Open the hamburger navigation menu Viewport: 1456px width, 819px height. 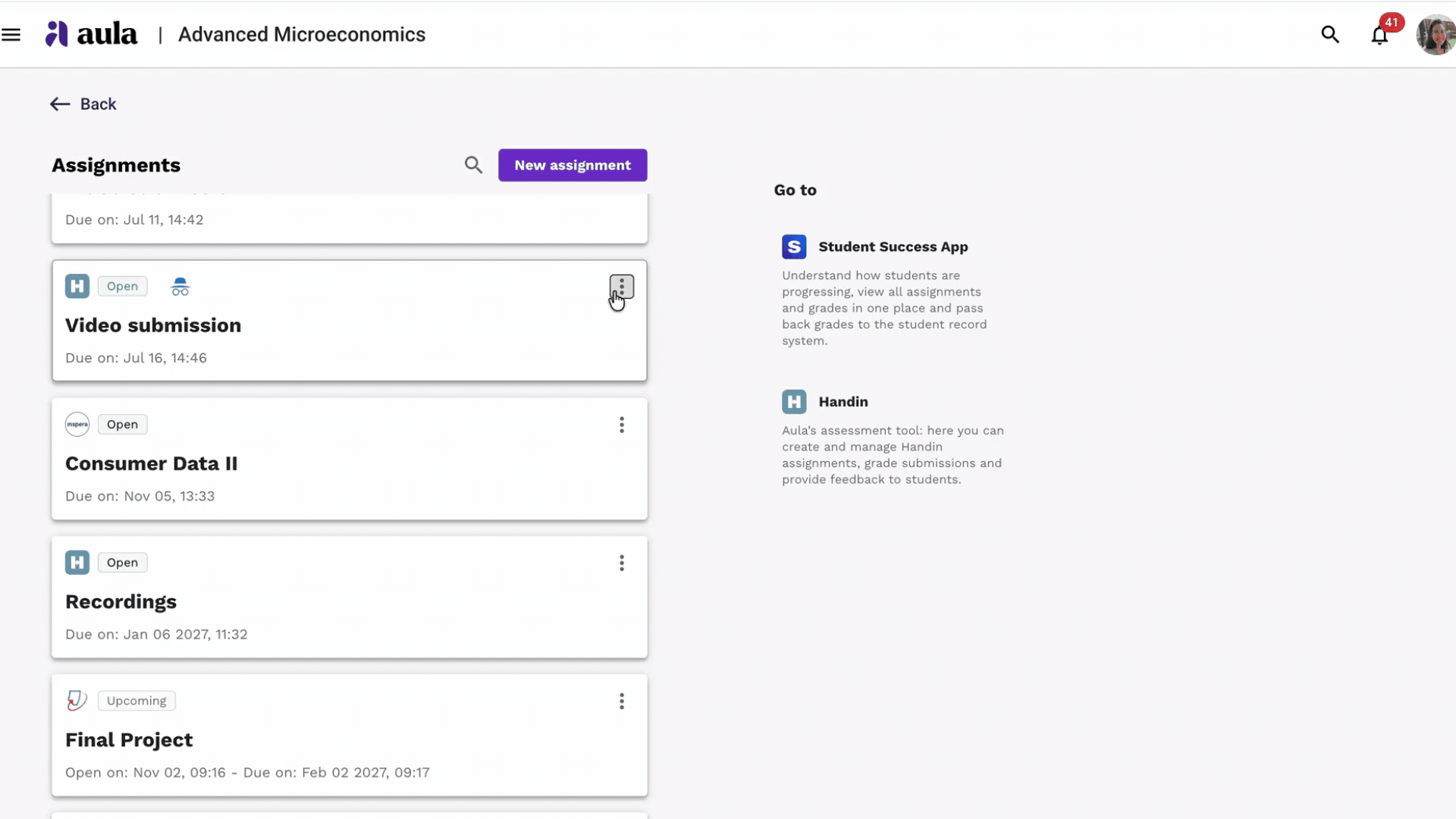[x=11, y=35]
